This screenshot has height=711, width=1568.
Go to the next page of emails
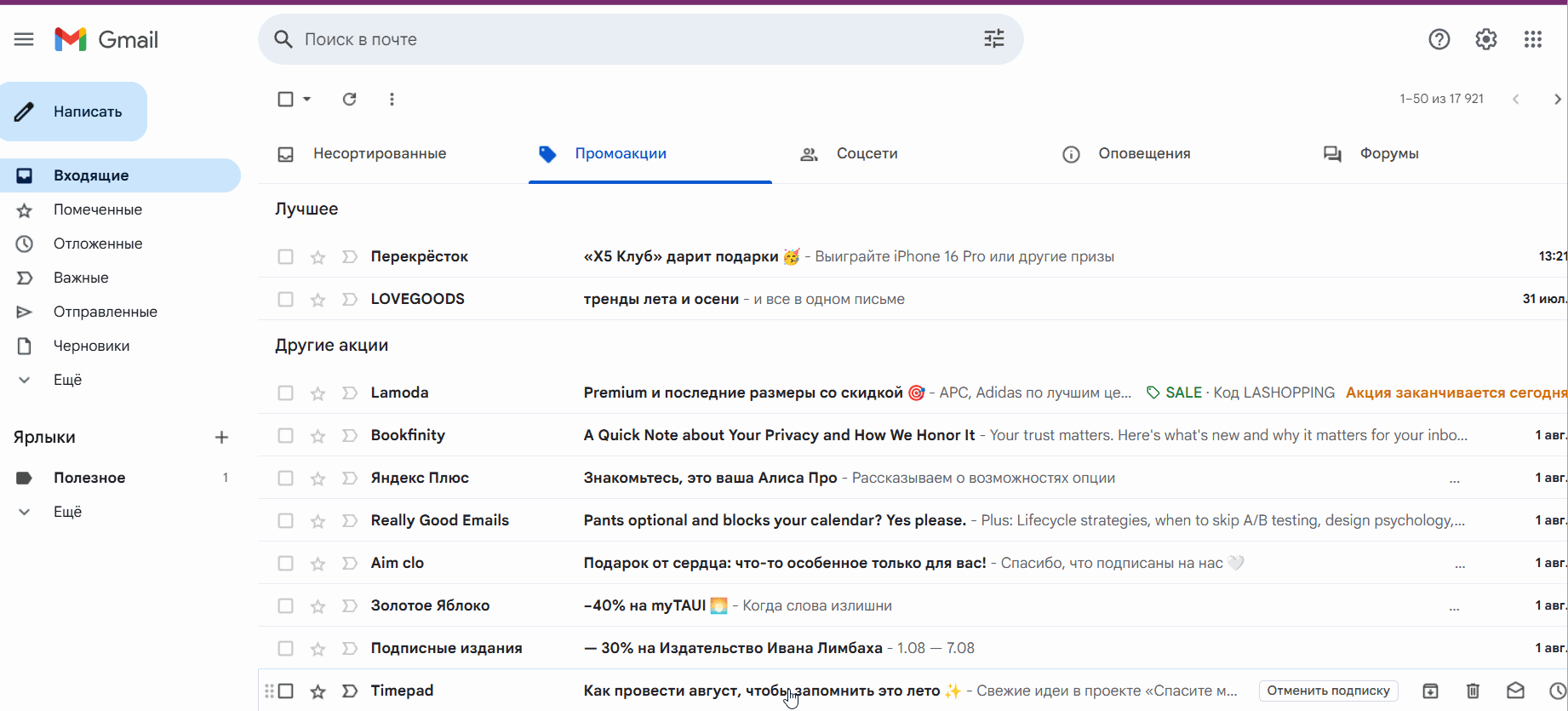click(x=1557, y=99)
